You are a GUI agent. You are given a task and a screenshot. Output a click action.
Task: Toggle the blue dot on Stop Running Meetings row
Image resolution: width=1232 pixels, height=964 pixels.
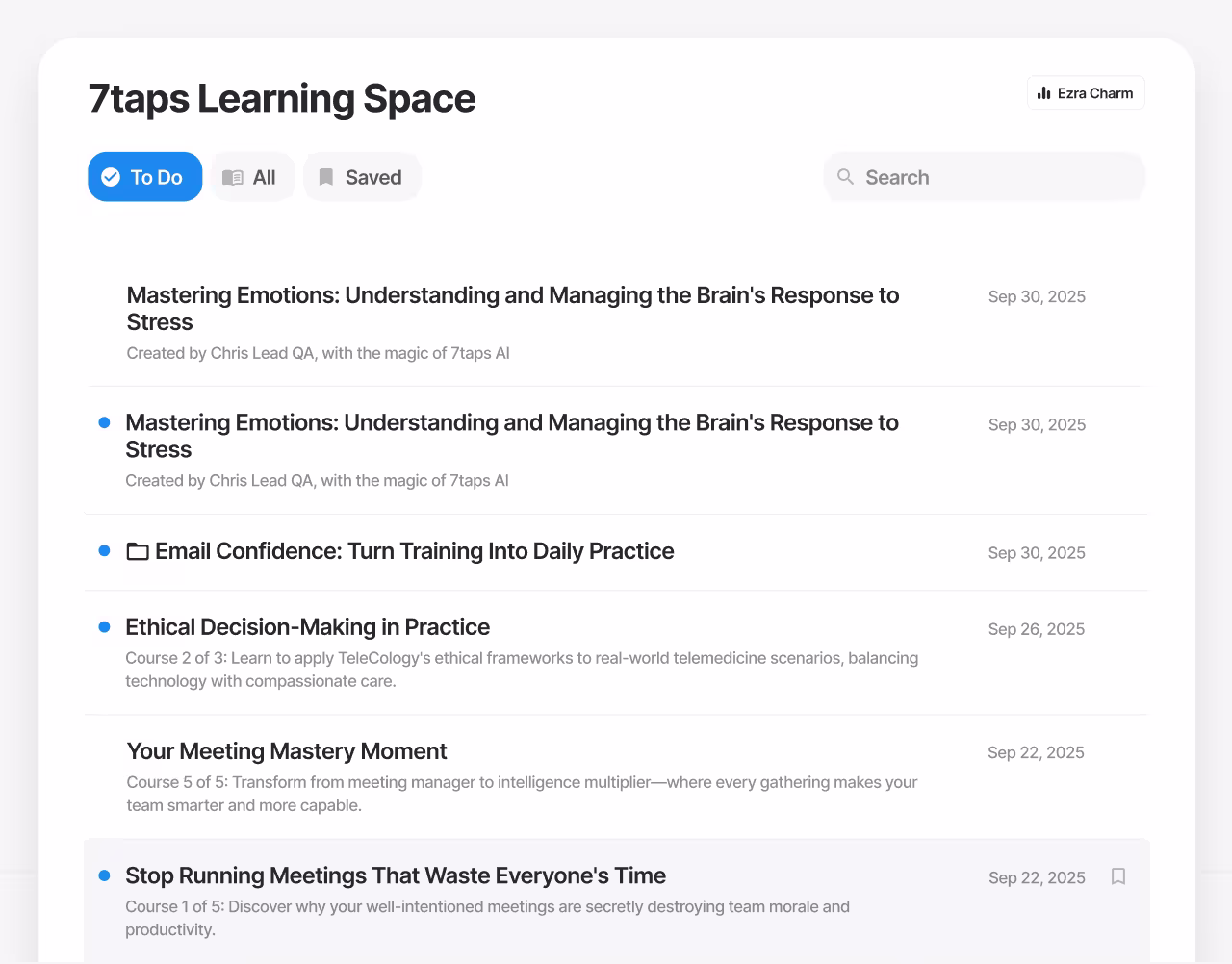tap(104, 875)
